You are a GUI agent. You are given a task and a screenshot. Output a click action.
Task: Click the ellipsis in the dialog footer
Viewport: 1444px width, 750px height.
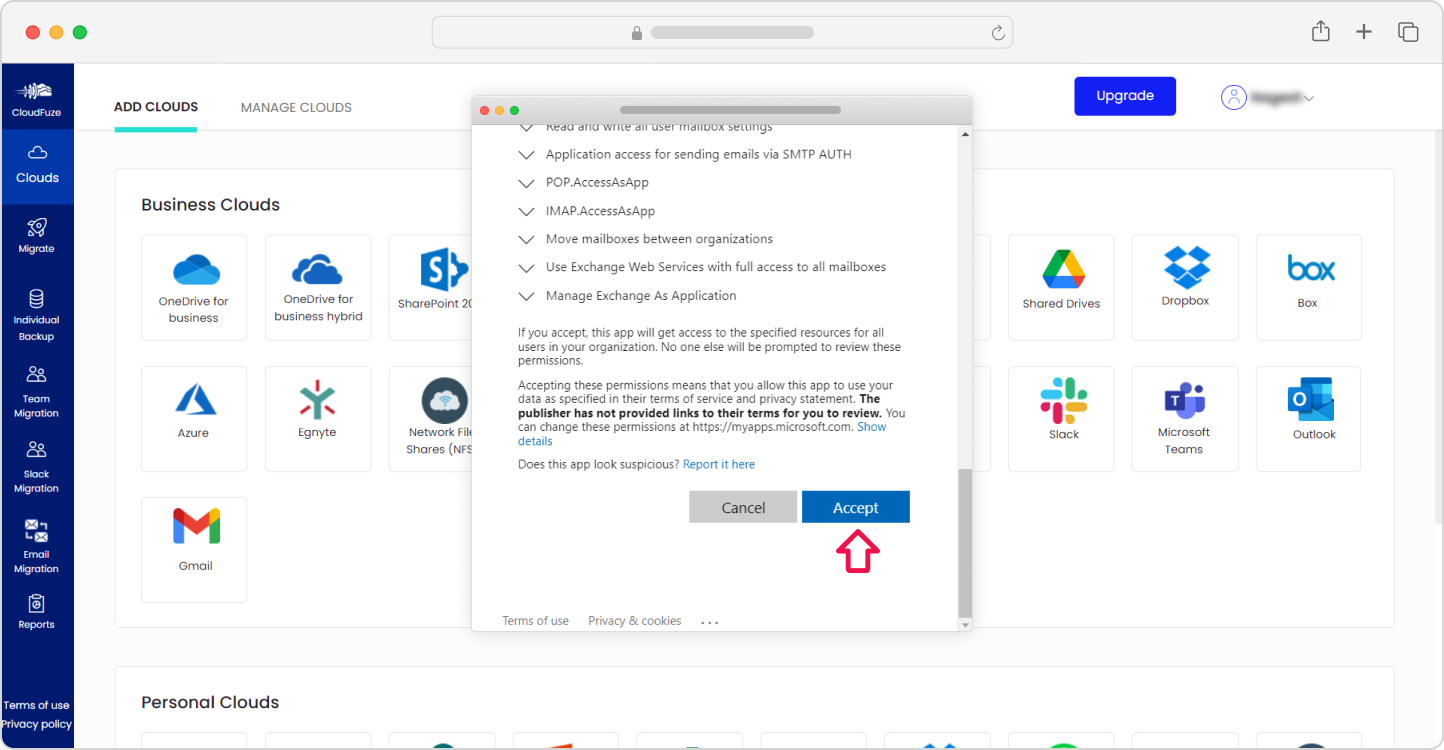point(710,622)
